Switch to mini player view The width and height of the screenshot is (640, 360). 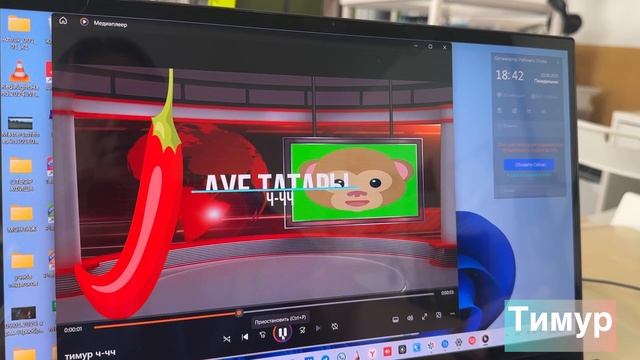click(x=438, y=315)
